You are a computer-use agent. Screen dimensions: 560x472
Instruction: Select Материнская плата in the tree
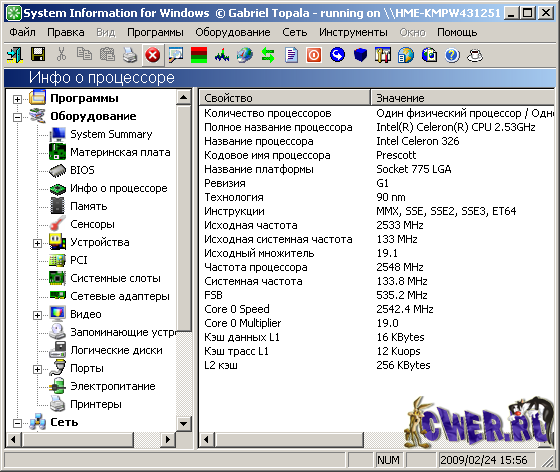coord(120,152)
